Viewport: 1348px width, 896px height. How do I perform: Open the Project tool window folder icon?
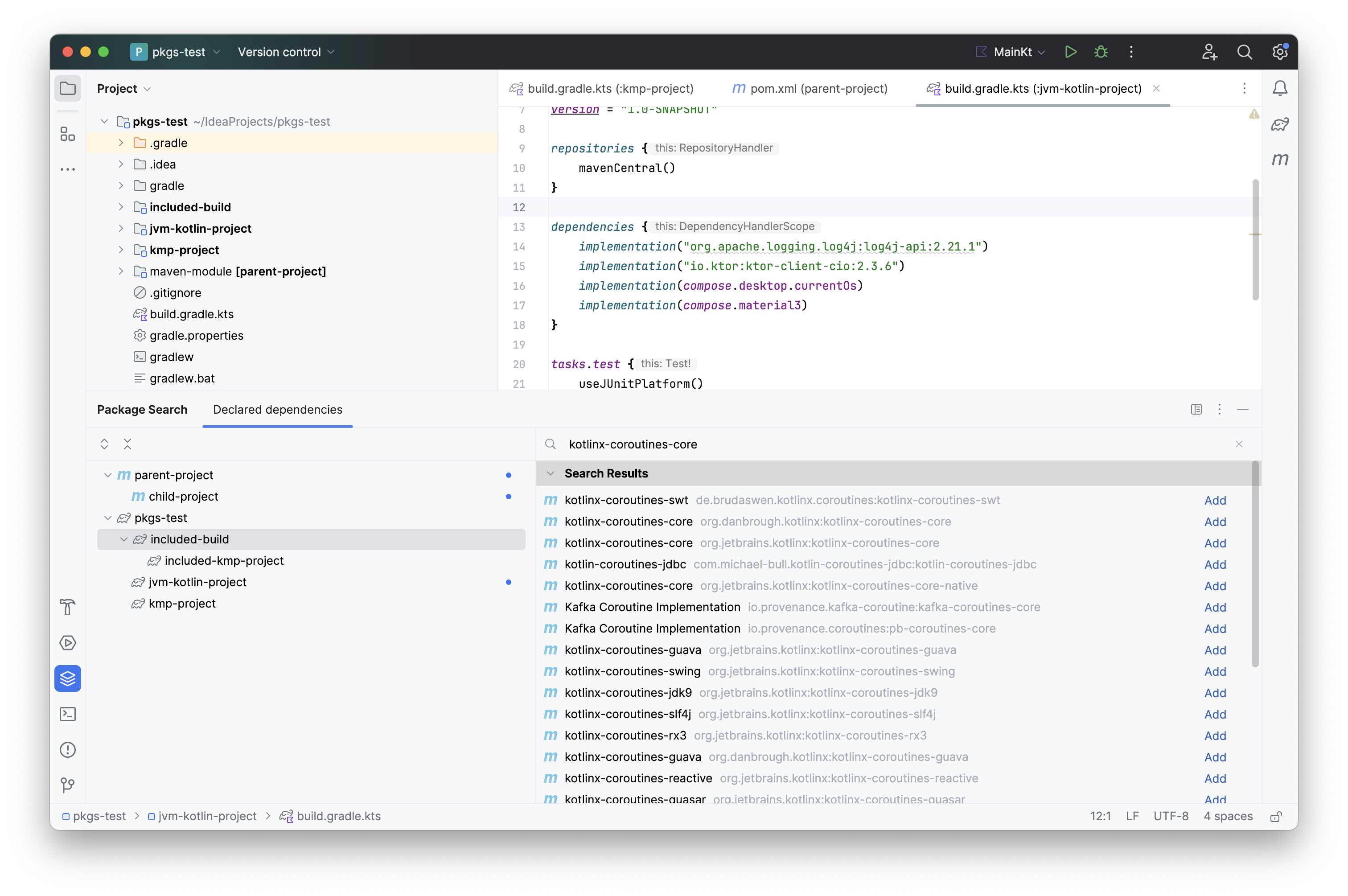tap(67, 89)
